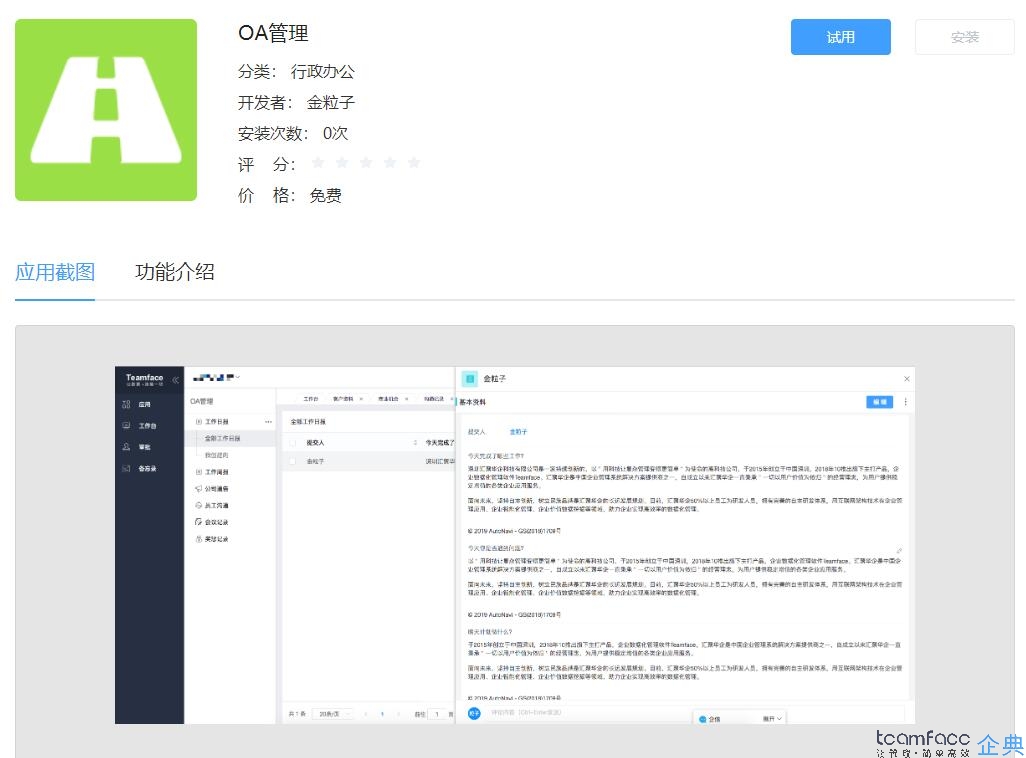Click the teal record icon beside 金粒子 header
Image resolution: width=1026 pixels, height=758 pixels.
(469, 379)
